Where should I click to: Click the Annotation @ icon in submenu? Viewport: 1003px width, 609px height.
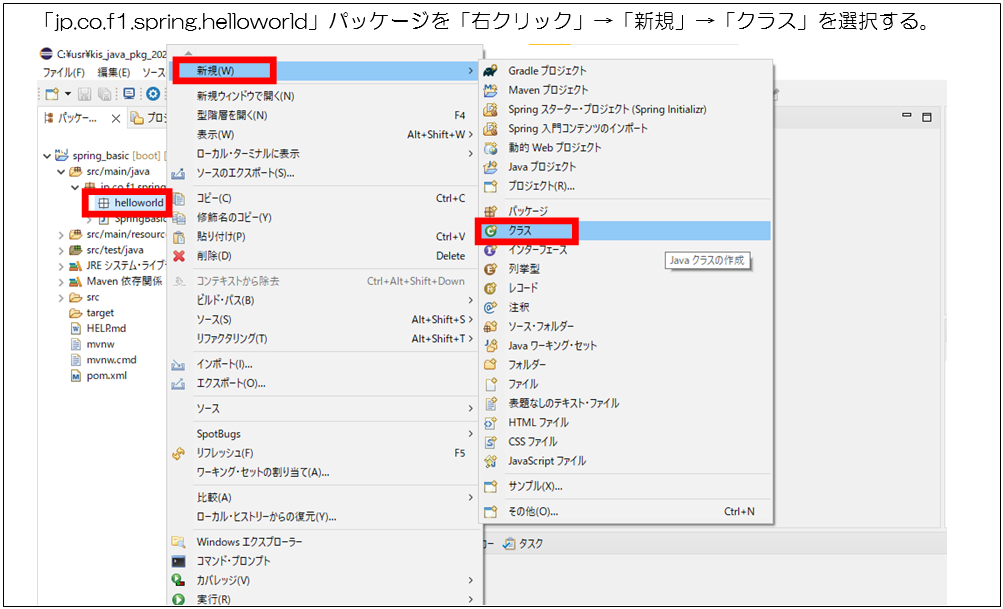(x=491, y=307)
